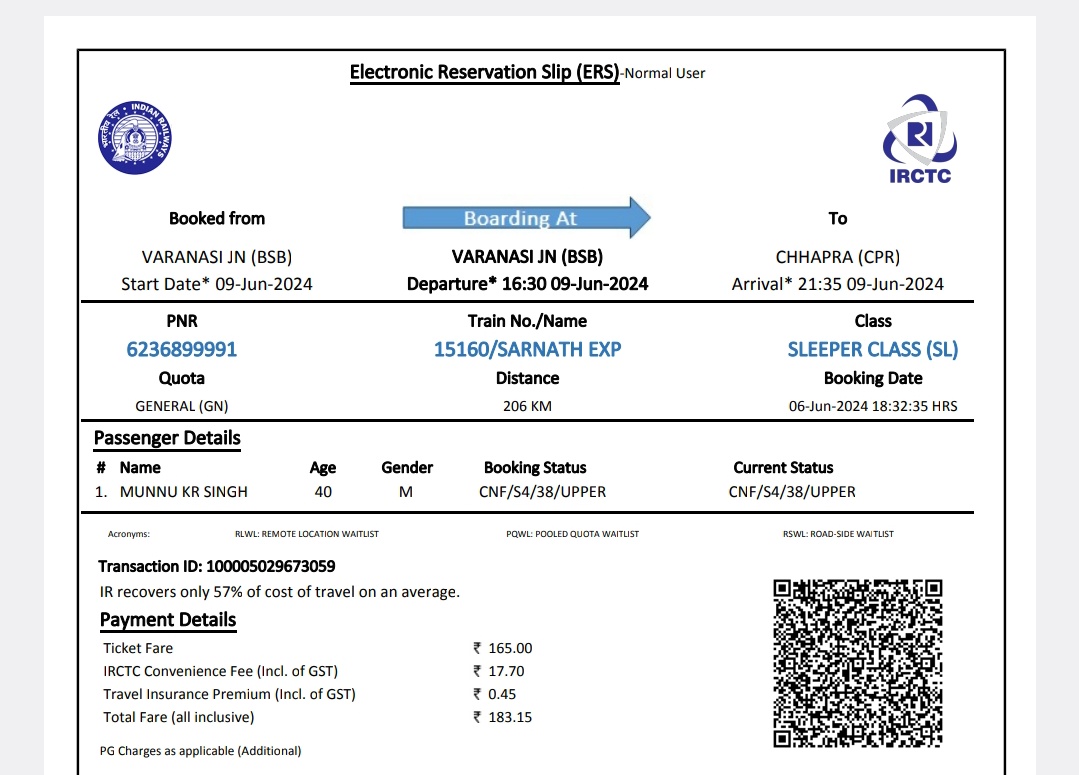
Task: Click the 'Booking Date' label
Action: pyautogui.click(x=873, y=379)
